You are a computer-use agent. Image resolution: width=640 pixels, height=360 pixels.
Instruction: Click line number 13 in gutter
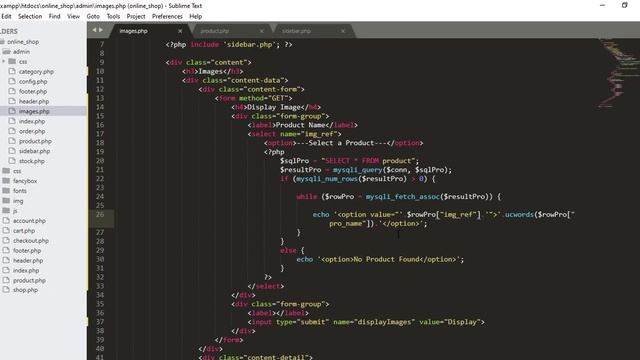point(100,98)
